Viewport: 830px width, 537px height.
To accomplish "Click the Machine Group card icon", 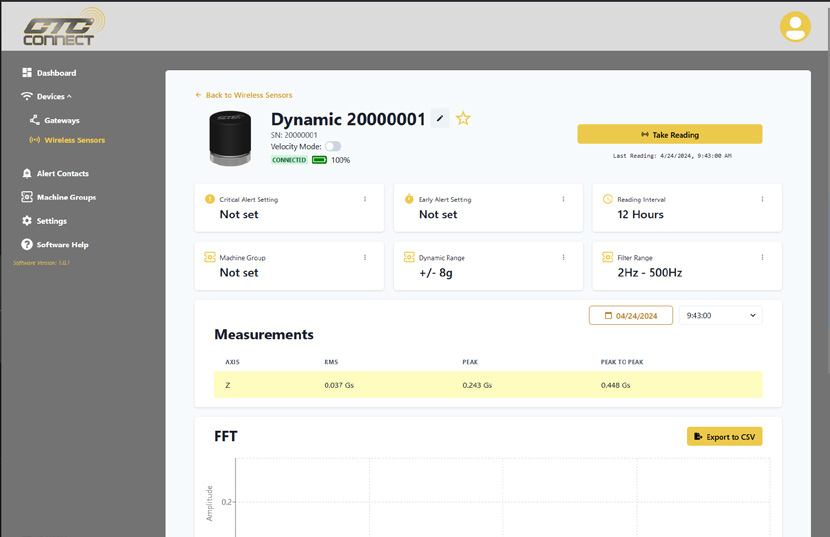I will click(x=210, y=257).
